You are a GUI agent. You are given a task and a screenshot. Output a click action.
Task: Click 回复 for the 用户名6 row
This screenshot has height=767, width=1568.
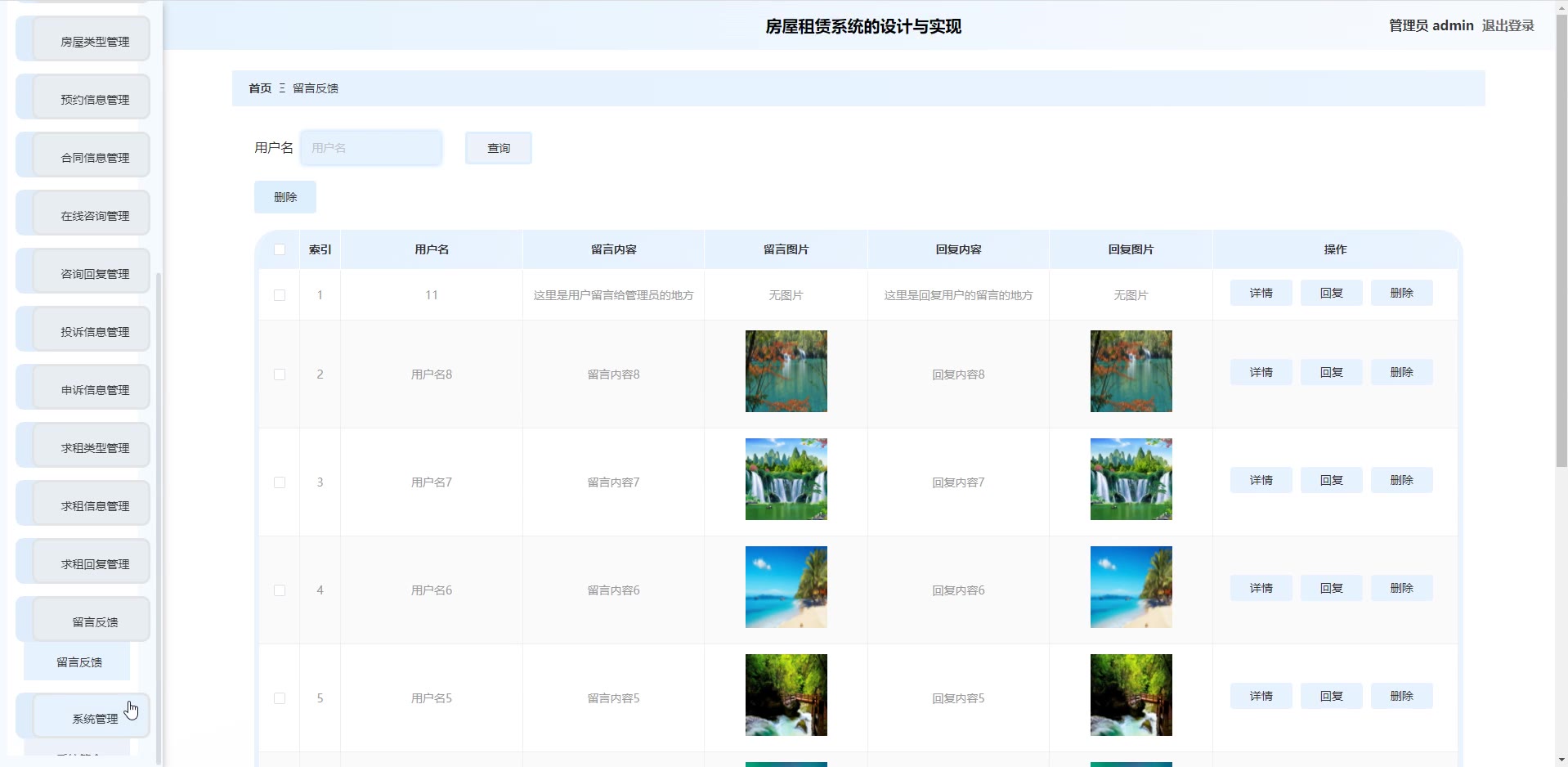pyautogui.click(x=1331, y=588)
